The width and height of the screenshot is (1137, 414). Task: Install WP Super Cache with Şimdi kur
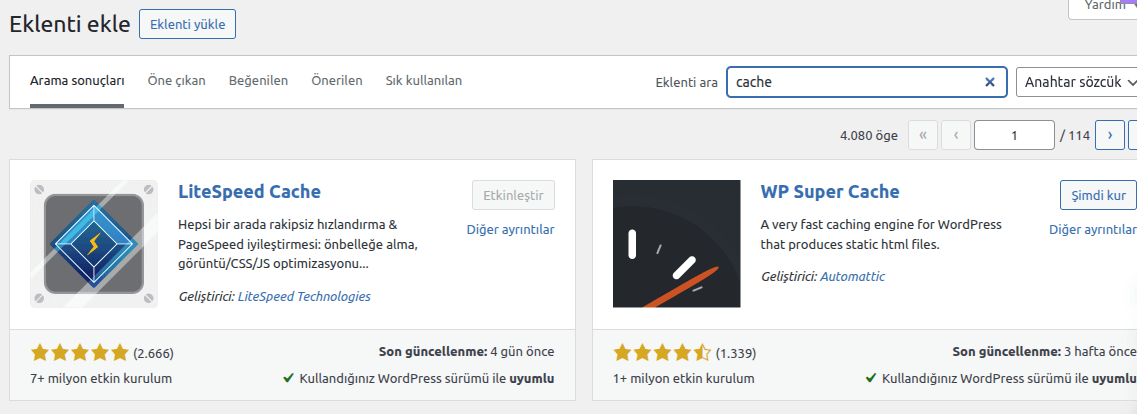click(1097, 195)
